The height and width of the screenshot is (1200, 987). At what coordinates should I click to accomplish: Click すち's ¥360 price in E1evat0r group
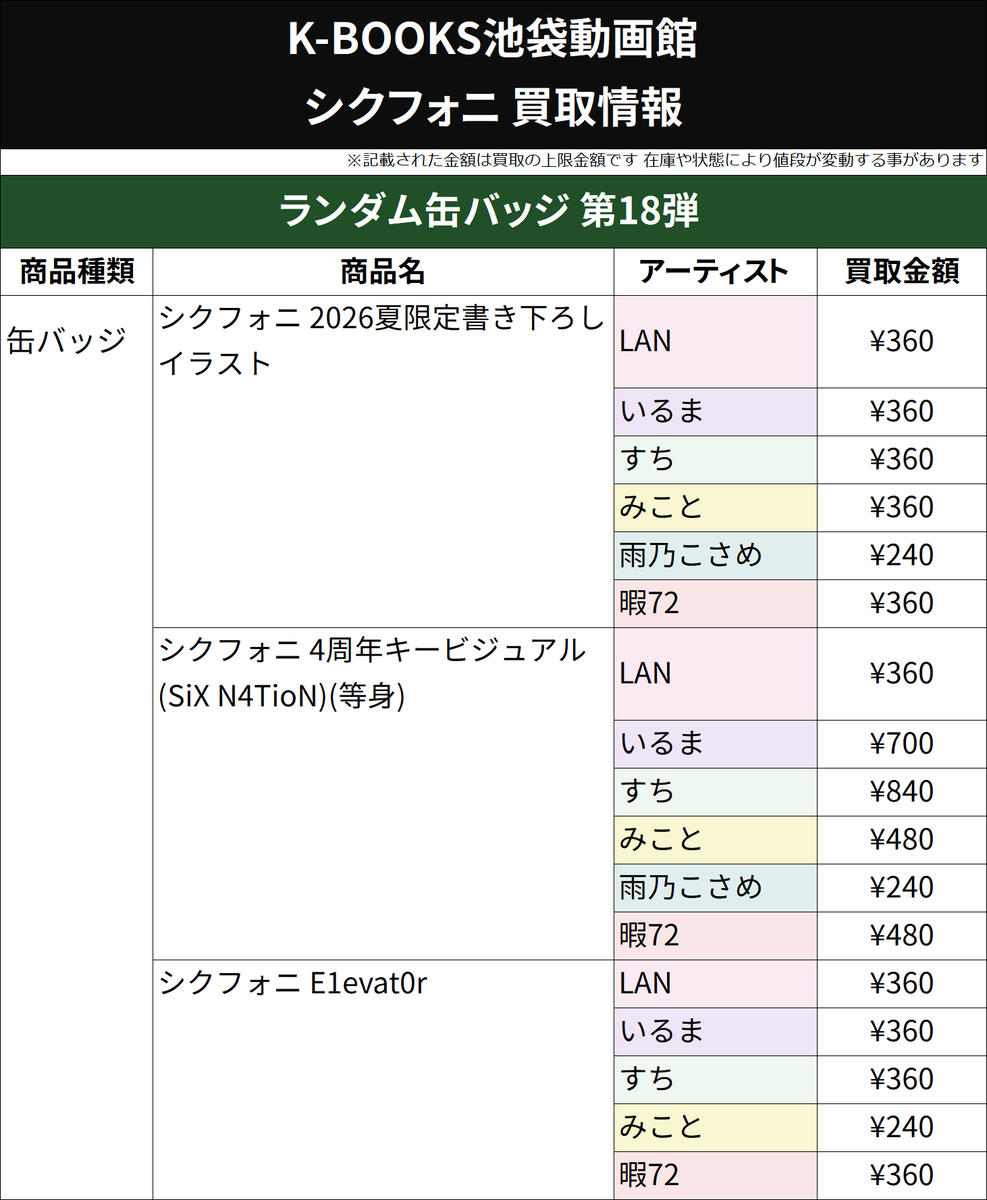(x=902, y=1079)
